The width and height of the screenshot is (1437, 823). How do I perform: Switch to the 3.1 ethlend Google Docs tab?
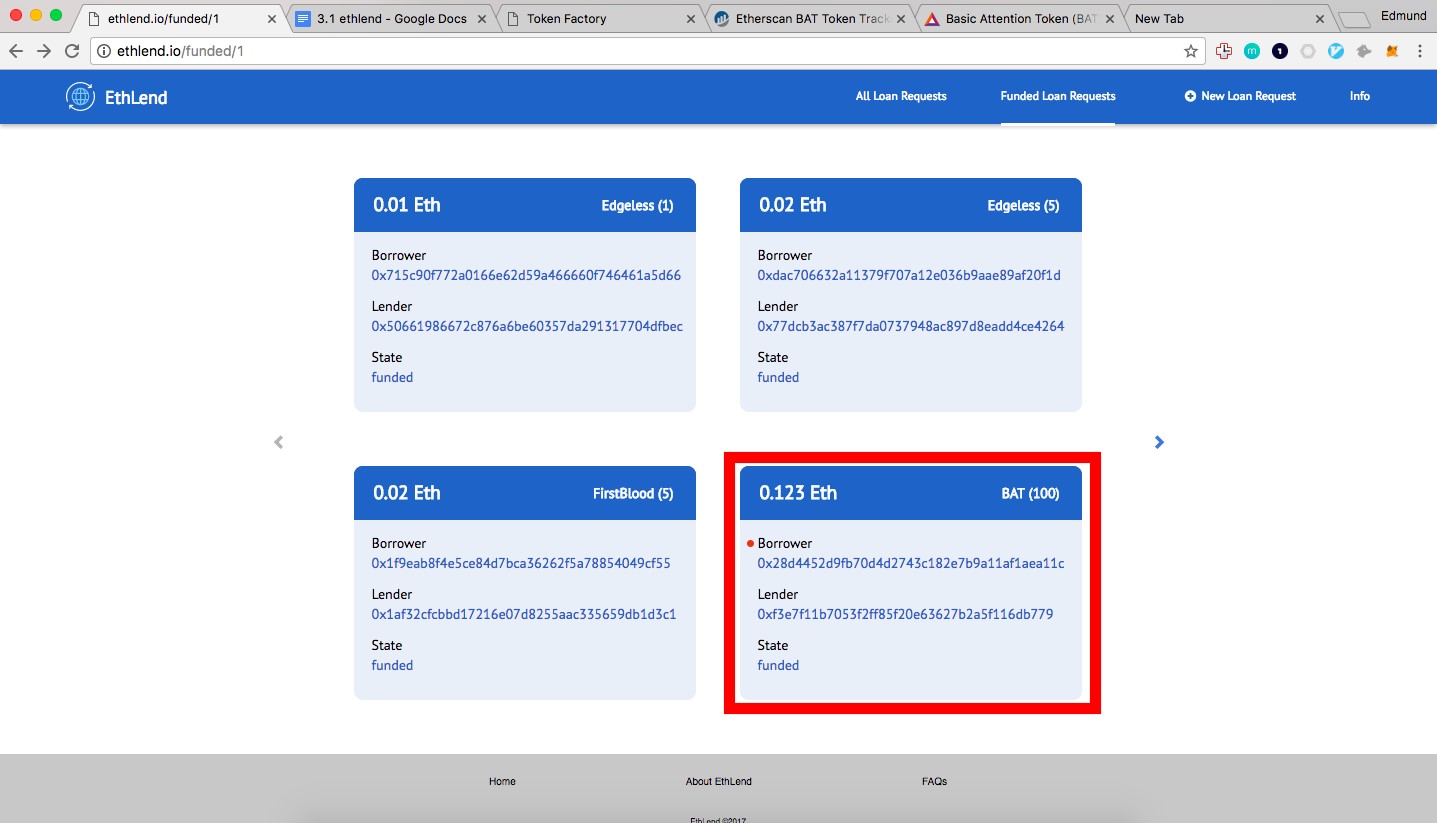[x=391, y=19]
